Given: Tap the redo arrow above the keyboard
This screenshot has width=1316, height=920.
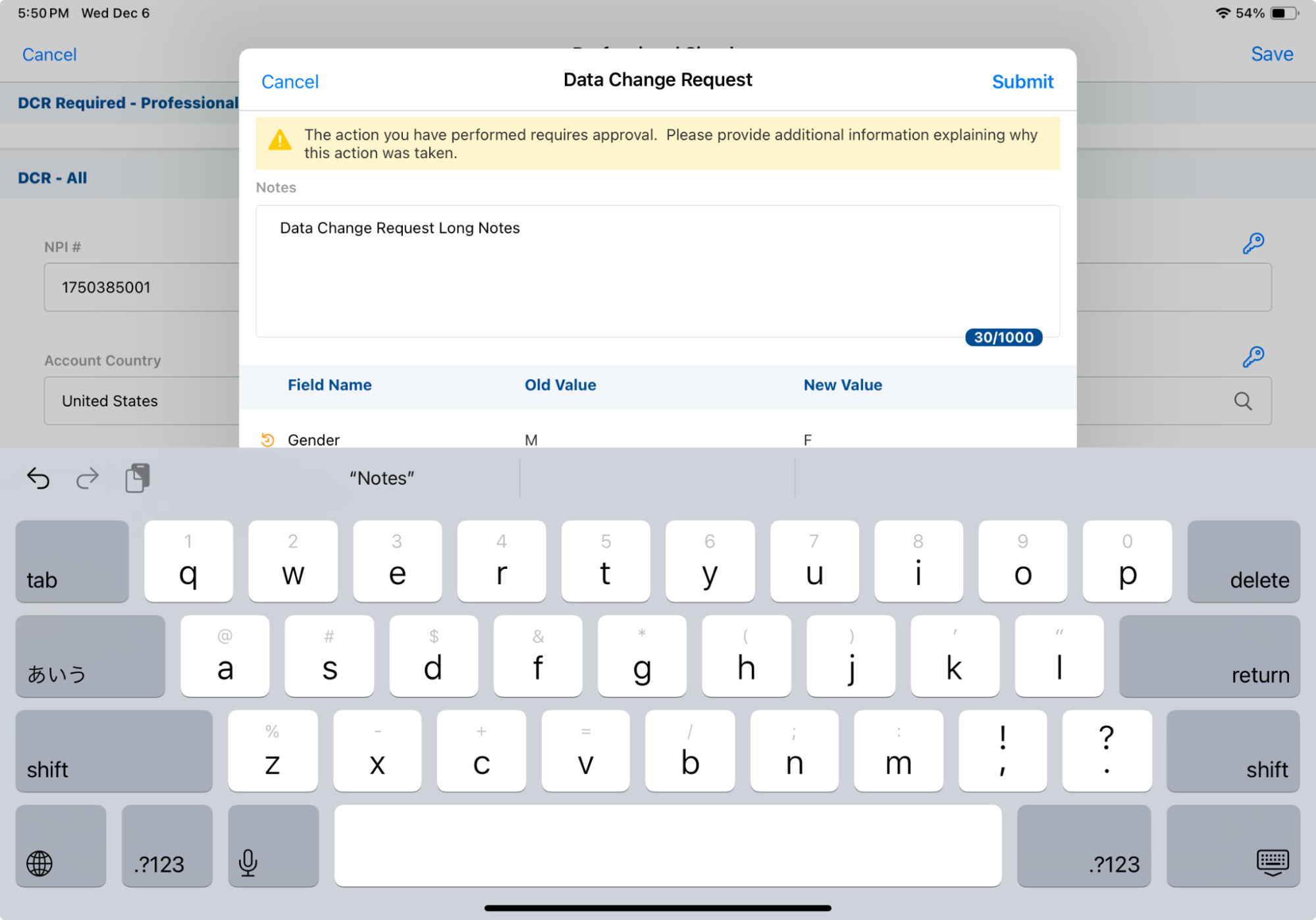Looking at the screenshot, I should click(x=87, y=478).
